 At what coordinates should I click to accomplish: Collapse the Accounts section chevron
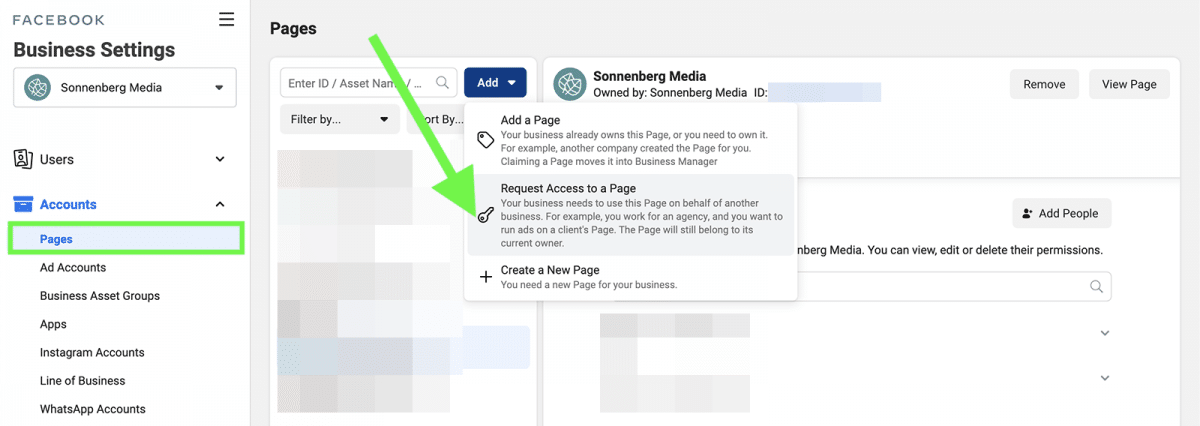[x=221, y=204]
